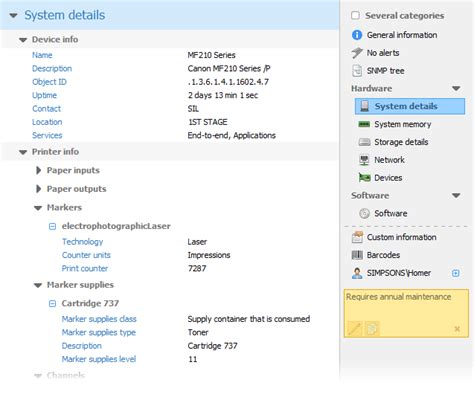Viewport: 474px width, 394px height.
Task: Open the Custom information entry
Action: (x=401, y=237)
